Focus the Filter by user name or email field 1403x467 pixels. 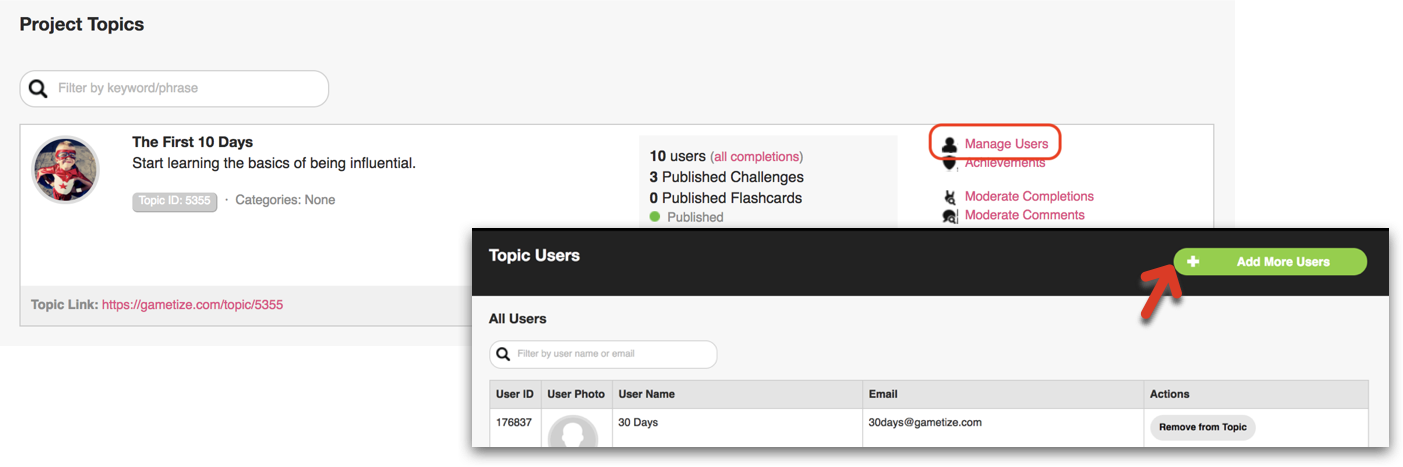pyautogui.click(x=603, y=354)
